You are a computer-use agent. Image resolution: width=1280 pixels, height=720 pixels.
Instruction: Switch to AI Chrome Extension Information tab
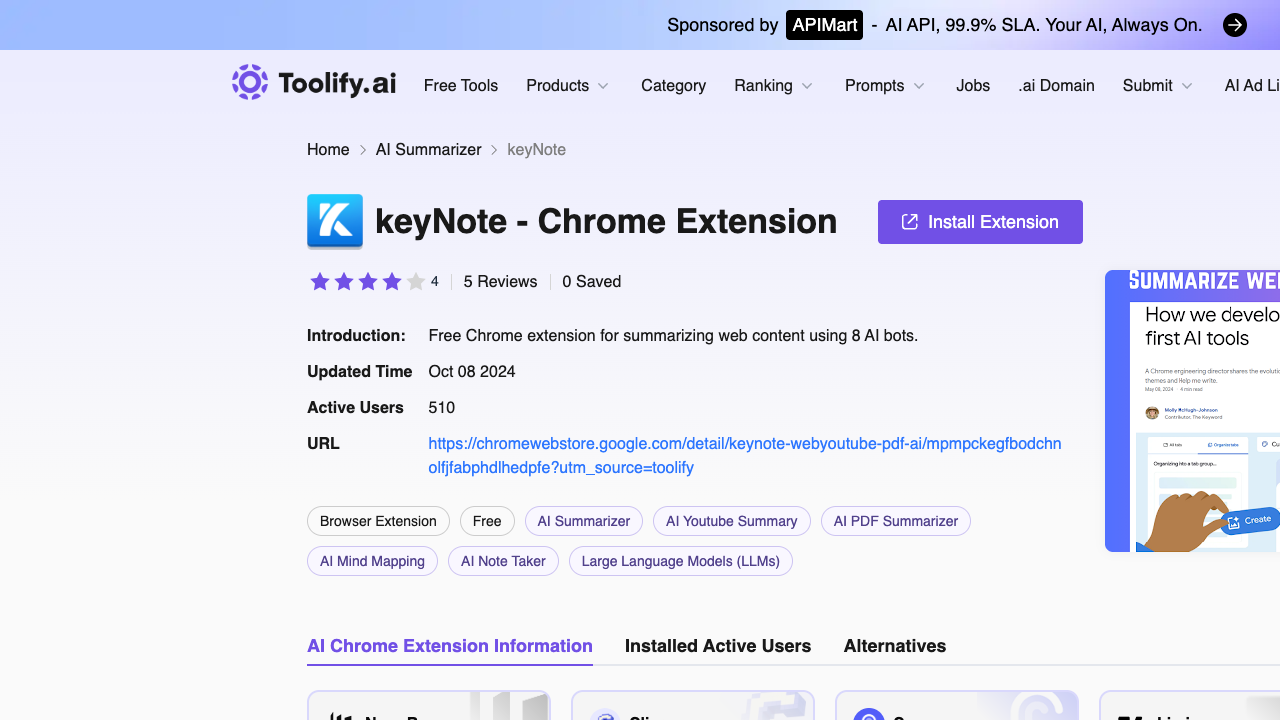point(450,646)
